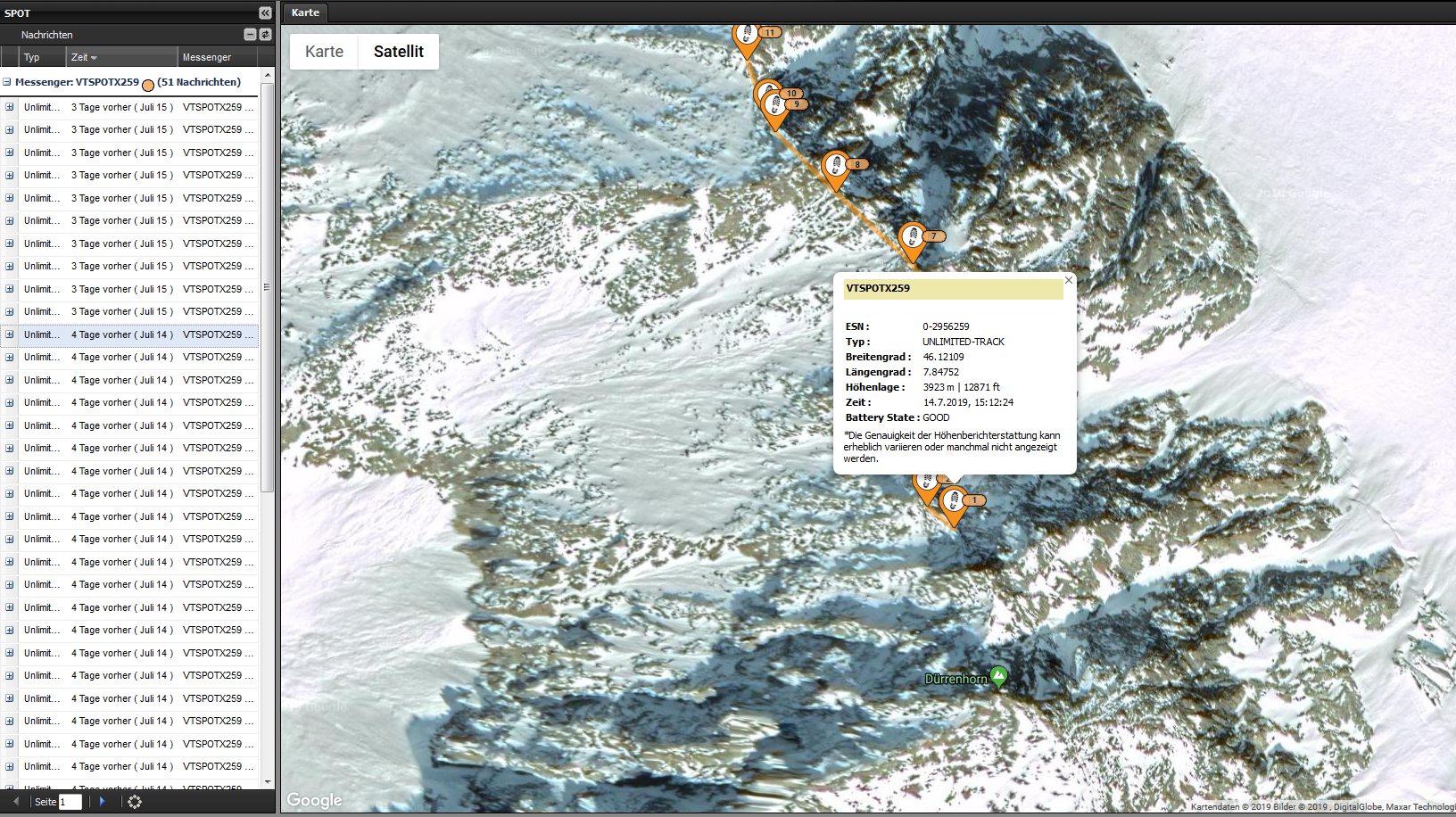Expand the first Juli 15 message row
Screen dimensions: 1456x817
tap(10, 107)
